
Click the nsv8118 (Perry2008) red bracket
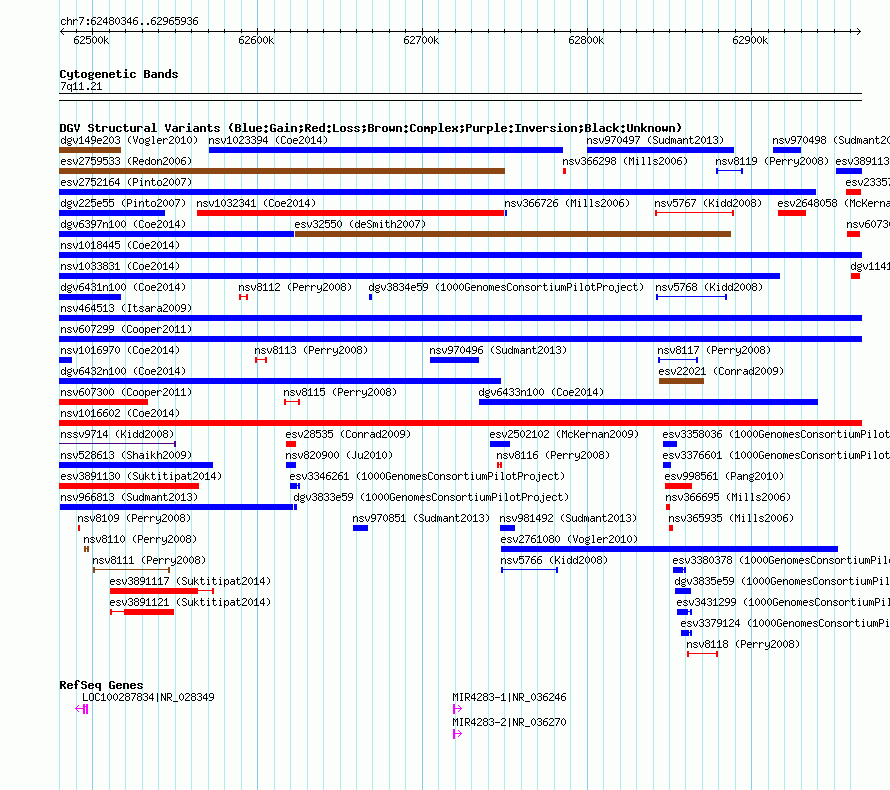click(x=703, y=654)
